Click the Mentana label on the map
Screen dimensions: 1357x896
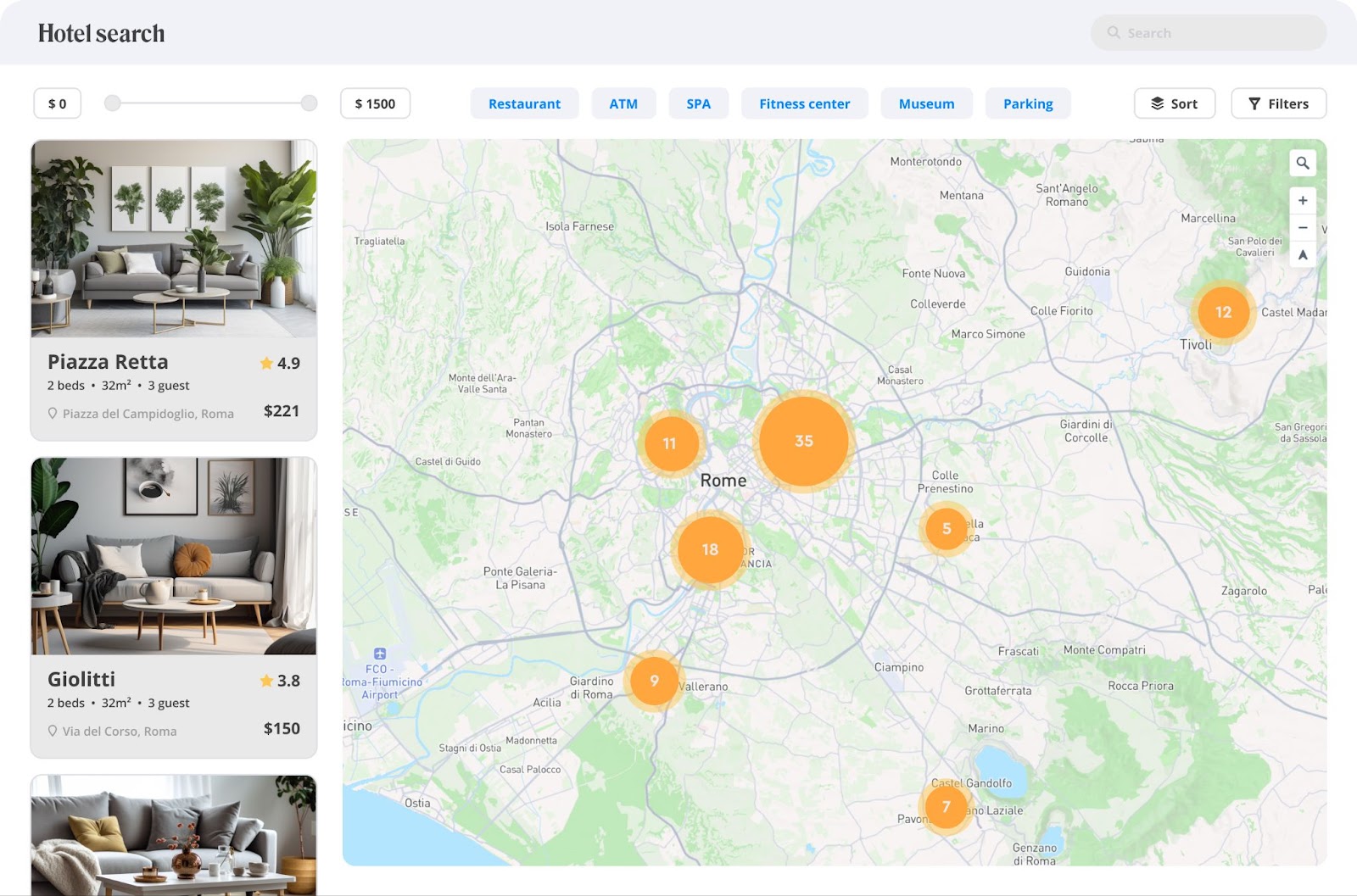[x=962, y=195]
